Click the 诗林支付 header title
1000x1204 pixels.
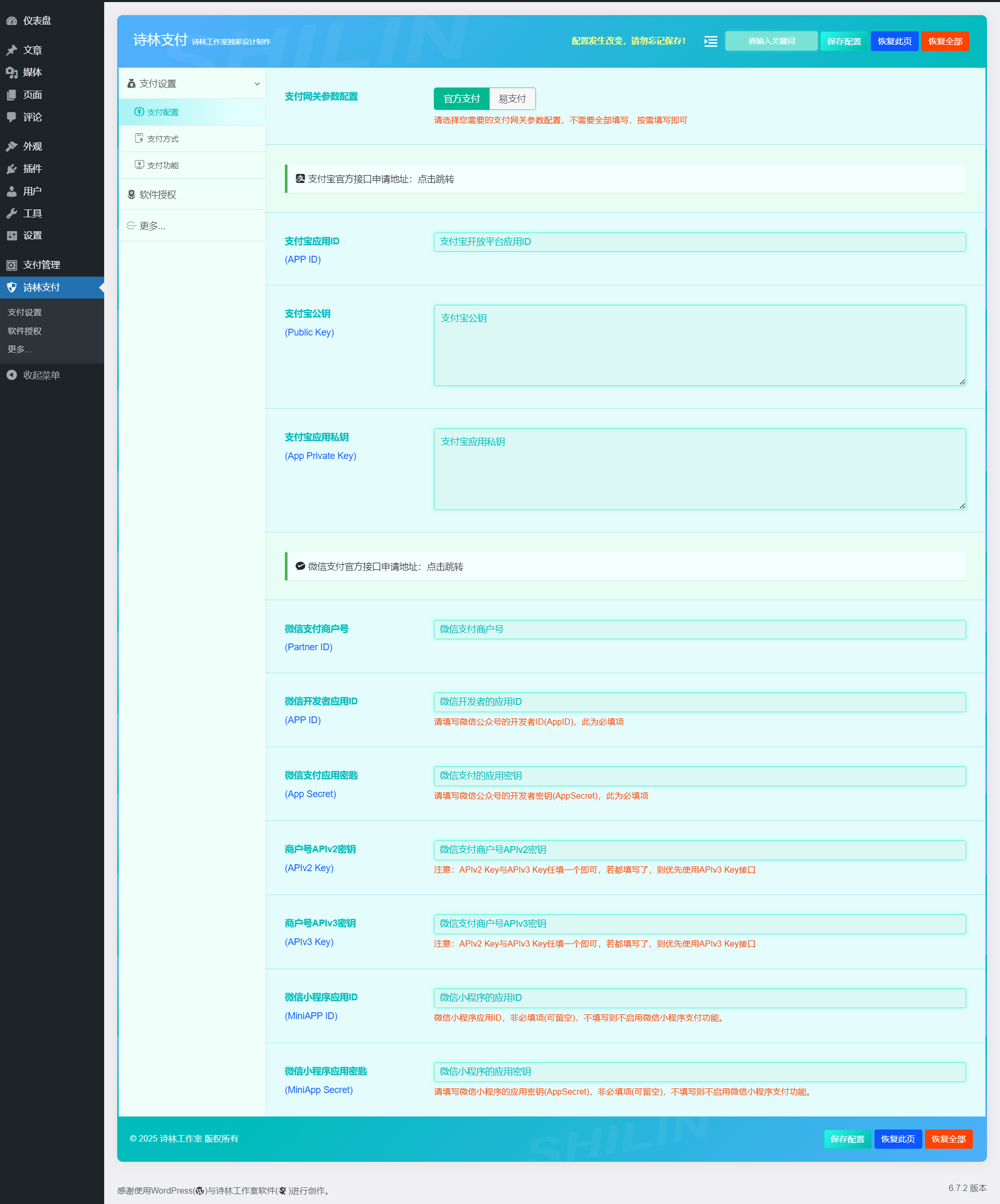pos(160,40)
